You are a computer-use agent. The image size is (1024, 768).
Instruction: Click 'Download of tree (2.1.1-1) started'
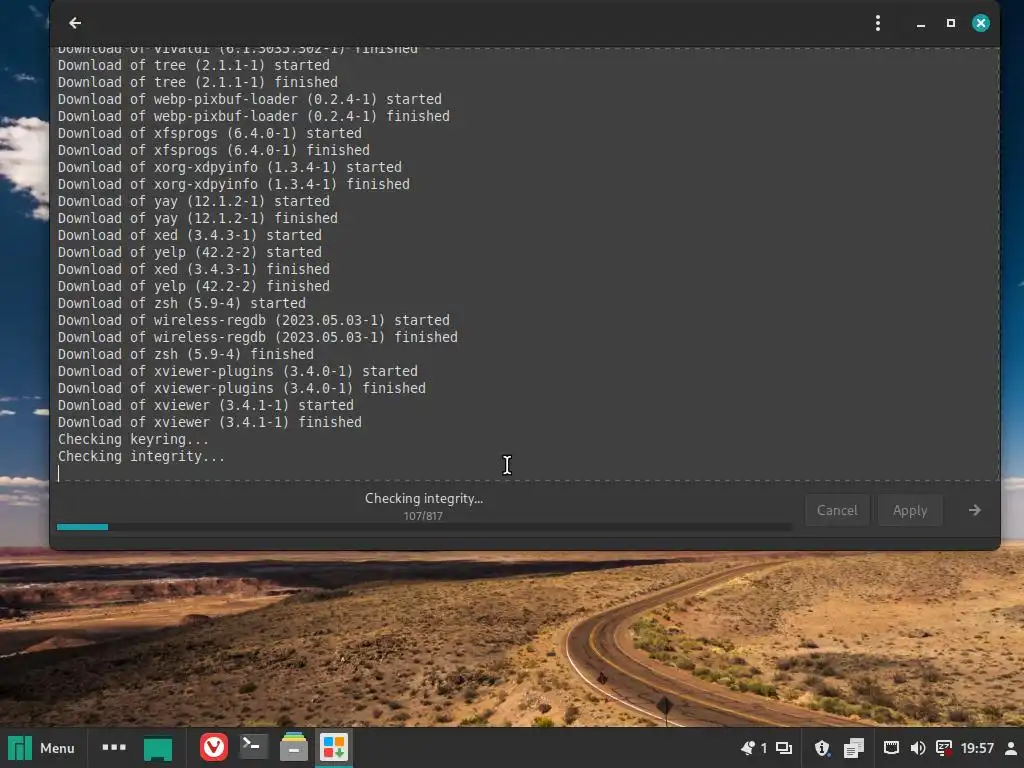pyautogui.click(x=193, y=65)
